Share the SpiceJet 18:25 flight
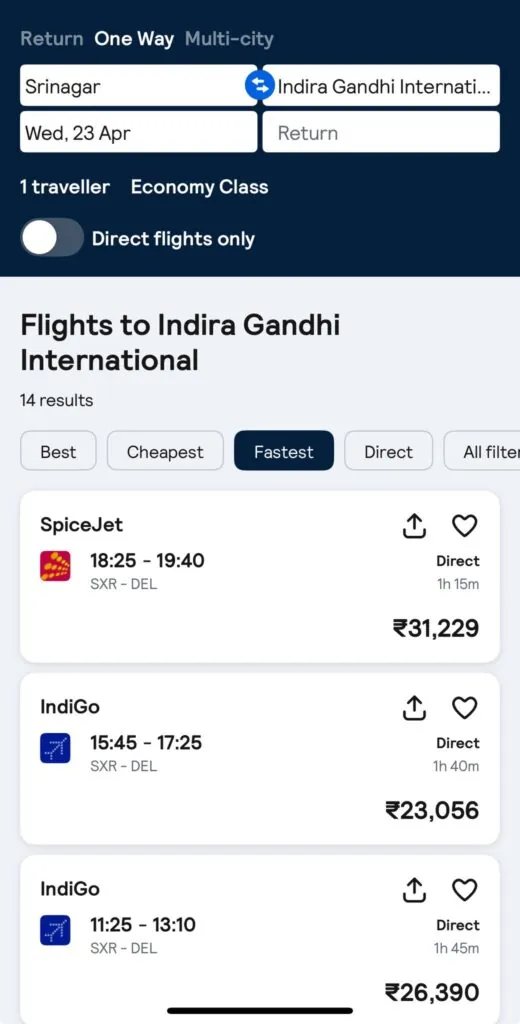 click(414, 526)
